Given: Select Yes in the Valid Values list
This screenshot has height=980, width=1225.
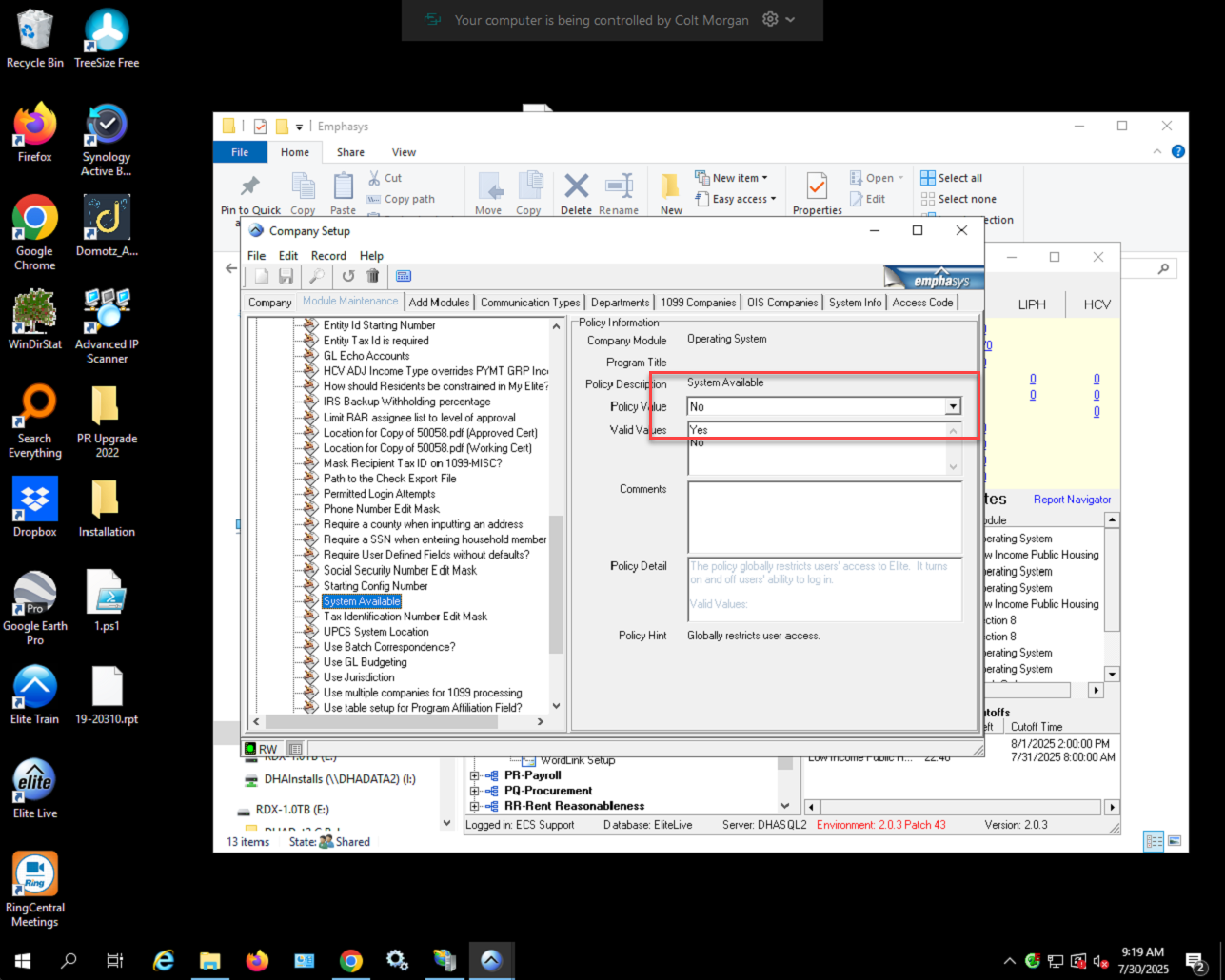Looking at the screenshot, I should (819, 430).
